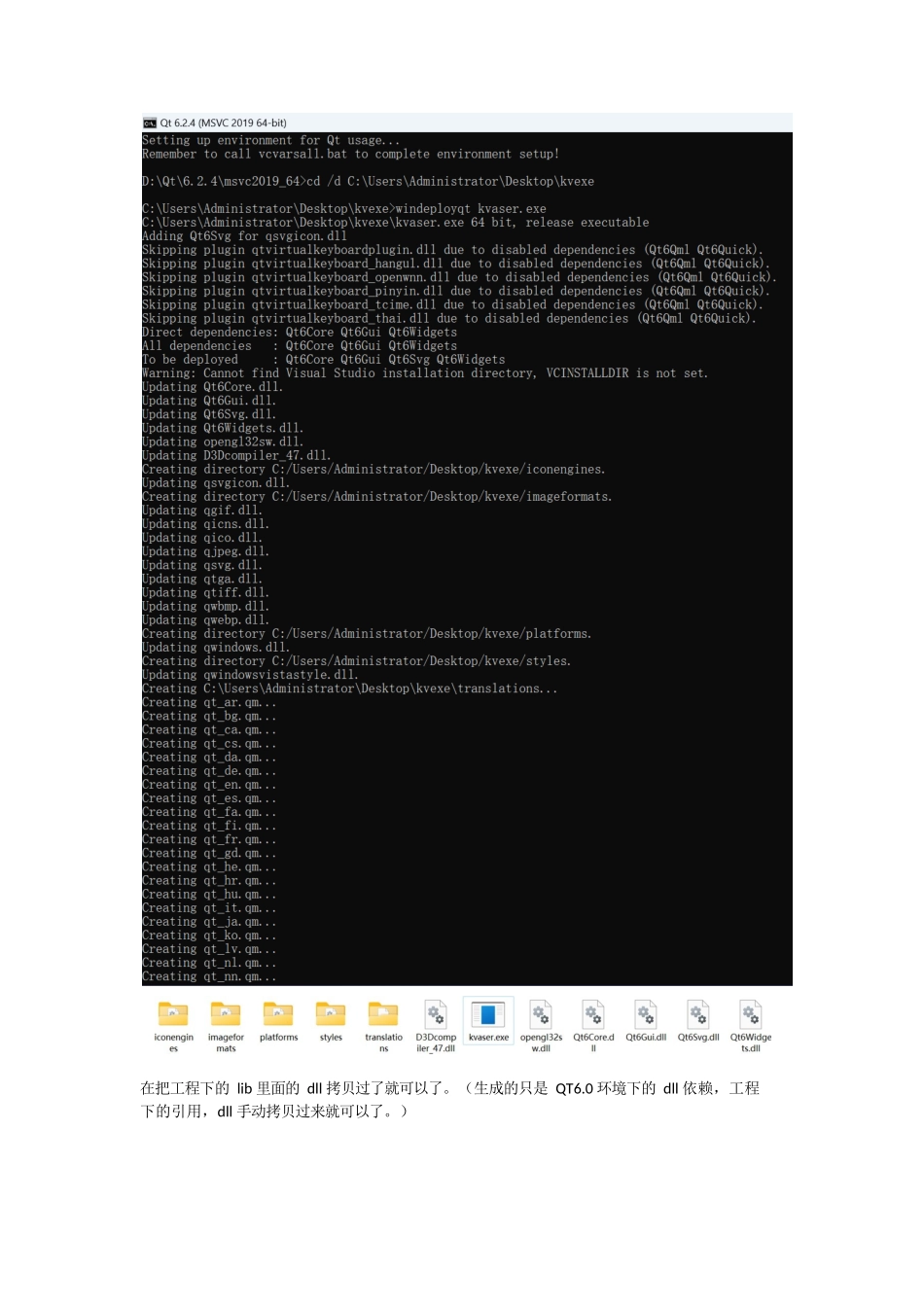
Task: Click the qtvirtualkeyboard_thai.dll skipping line
Action: [449, 318]
